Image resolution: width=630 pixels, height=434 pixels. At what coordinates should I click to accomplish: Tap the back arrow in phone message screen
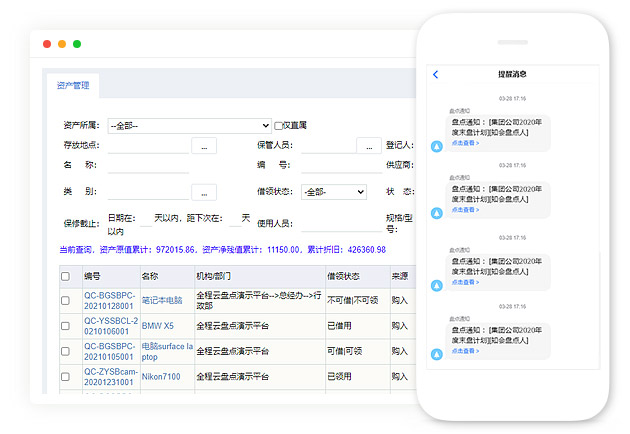coord(436,74)
